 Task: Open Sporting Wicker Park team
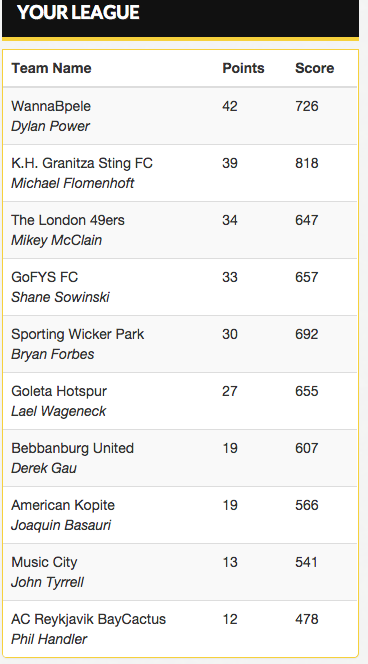click(x=77, y=334)
